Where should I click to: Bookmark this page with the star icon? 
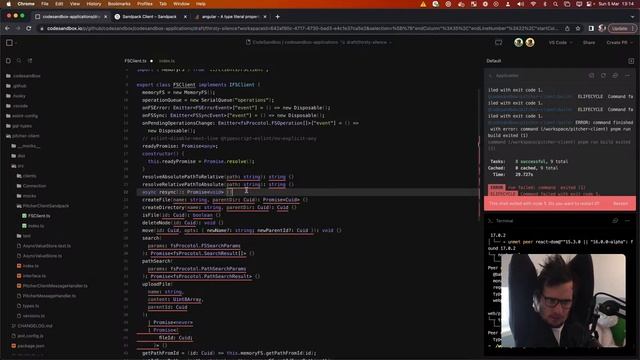point(578,29)
